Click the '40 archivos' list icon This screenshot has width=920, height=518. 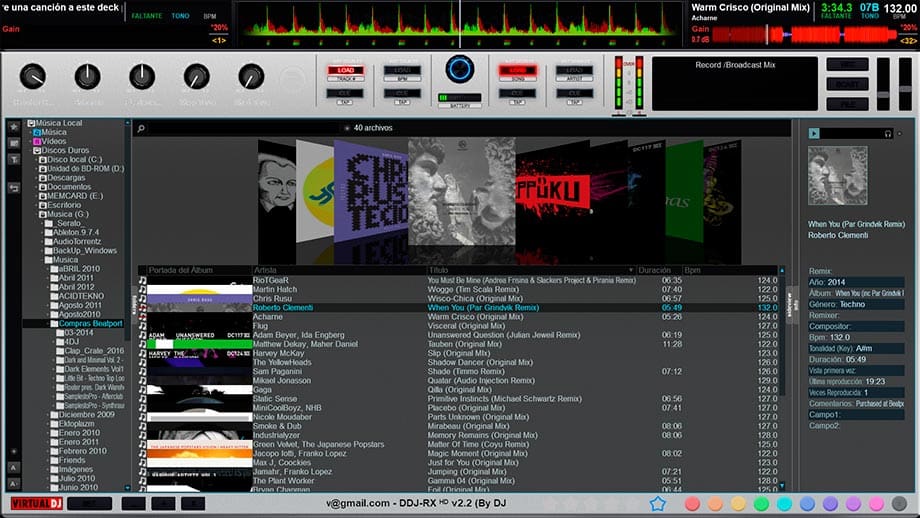[x=347, y=128]
